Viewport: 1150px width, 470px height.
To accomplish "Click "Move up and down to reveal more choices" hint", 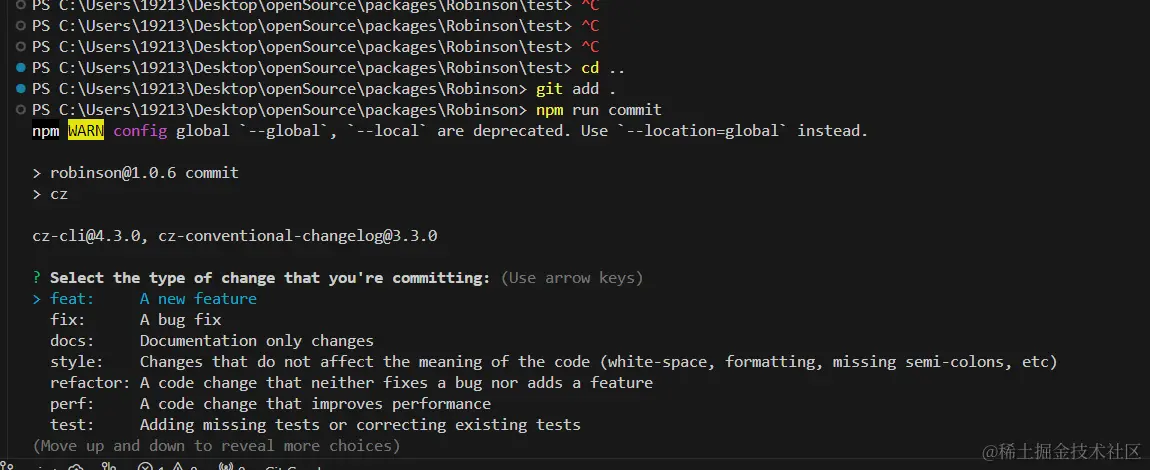I will (x=216, y=446).
